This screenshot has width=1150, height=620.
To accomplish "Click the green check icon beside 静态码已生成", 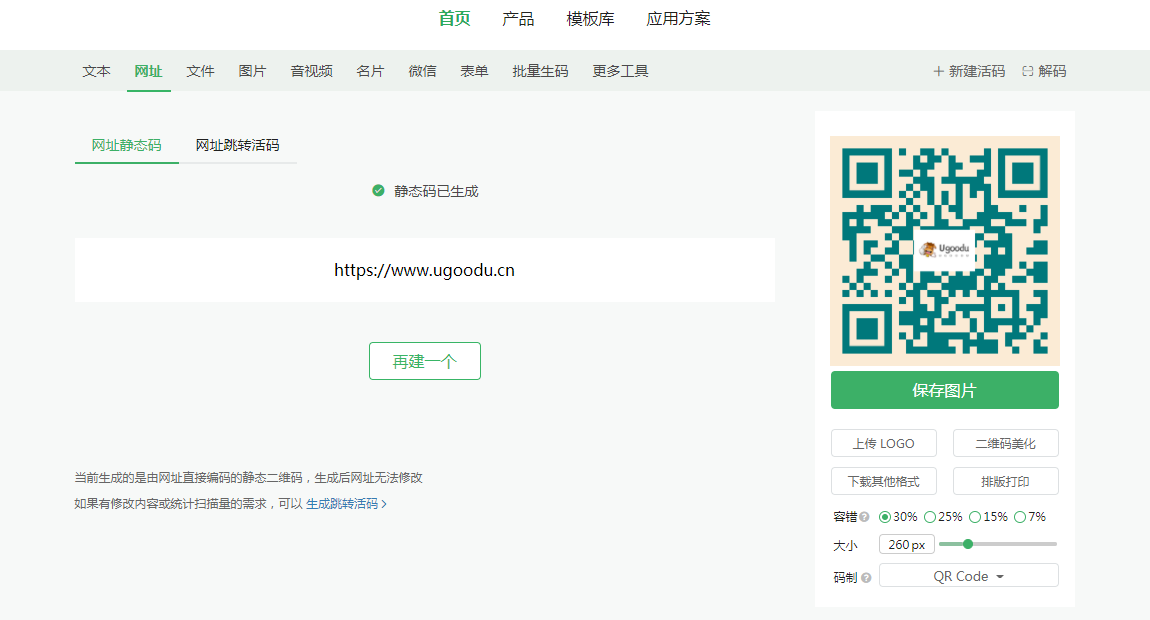I will pos(378,191).
